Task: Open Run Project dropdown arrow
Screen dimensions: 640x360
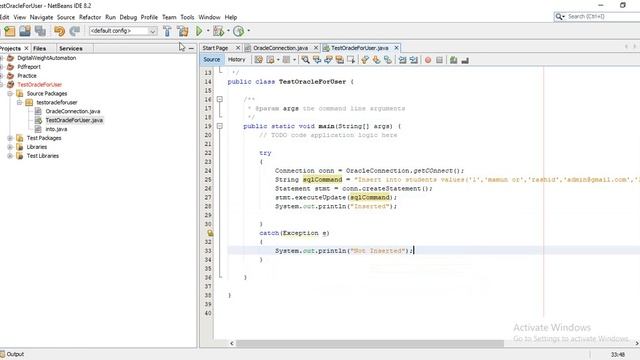Action: pos(208,31)
